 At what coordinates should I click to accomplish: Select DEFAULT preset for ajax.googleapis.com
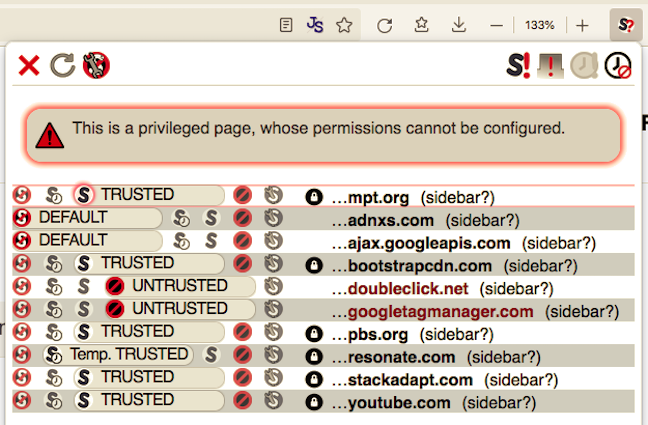click(87, 240)
